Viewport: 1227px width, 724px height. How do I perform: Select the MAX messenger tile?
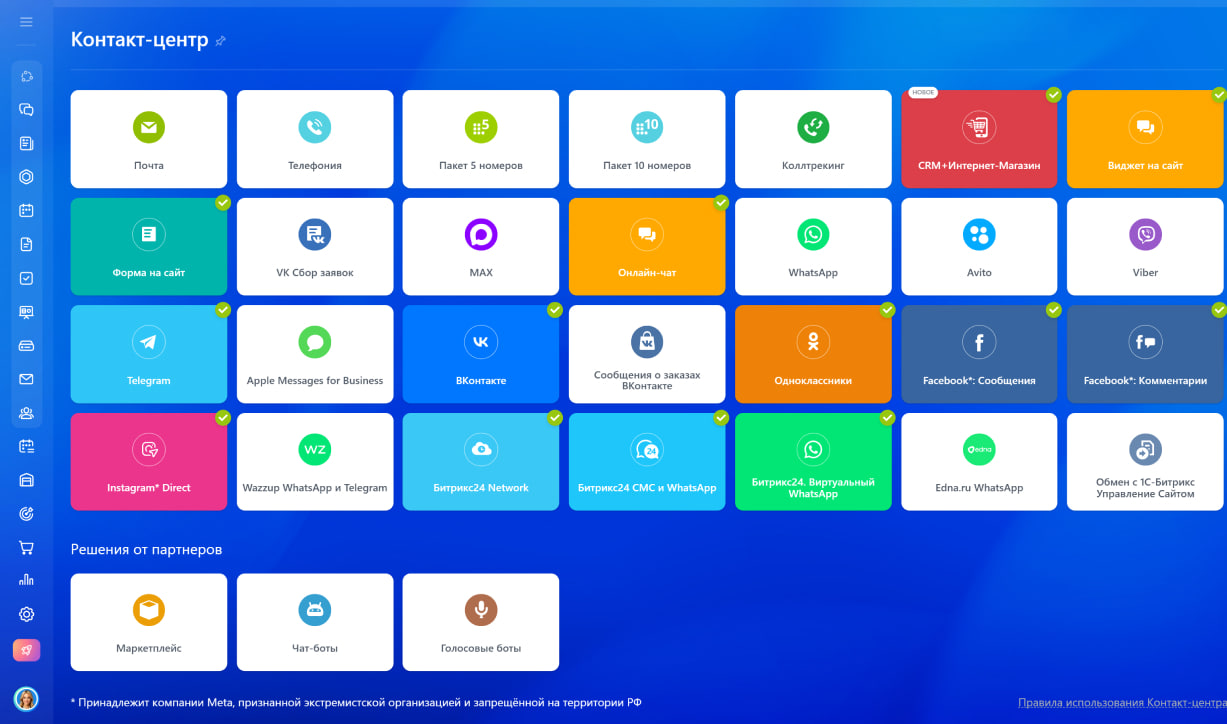(x=481, y=246)
